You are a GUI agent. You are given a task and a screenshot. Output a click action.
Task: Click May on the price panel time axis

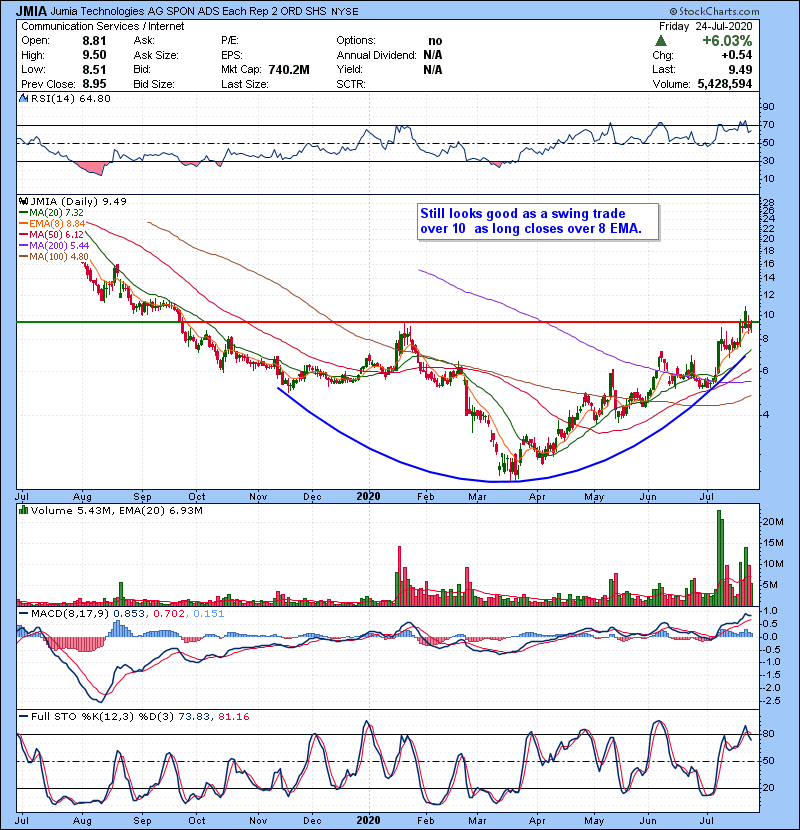(594, 497)
